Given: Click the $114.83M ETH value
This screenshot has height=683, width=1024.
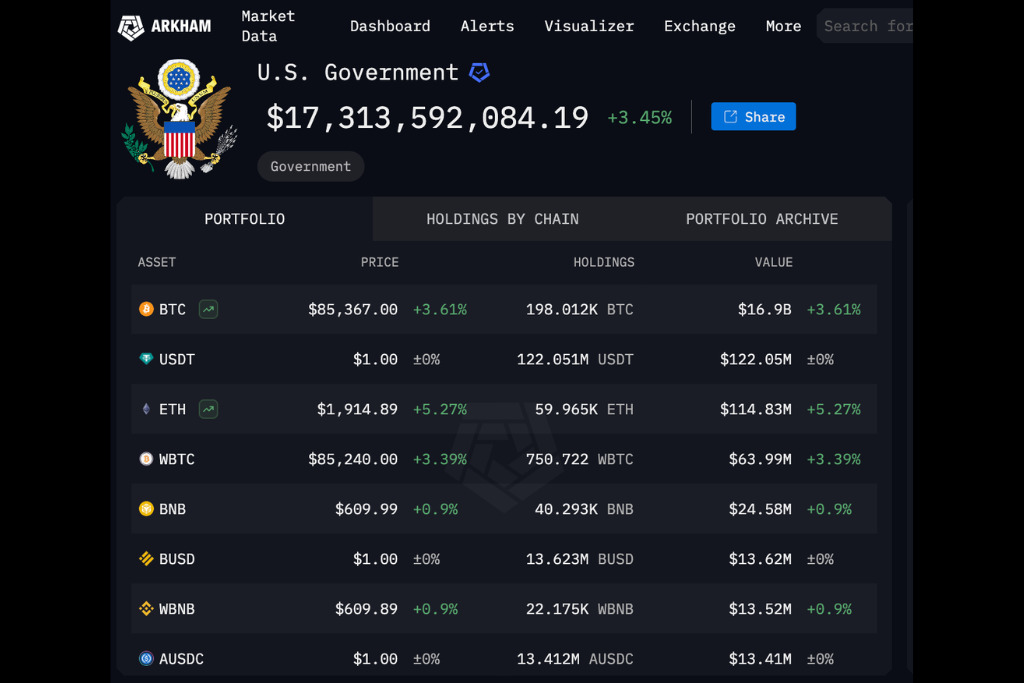Looking at the screenshot, I should point(756,409).
